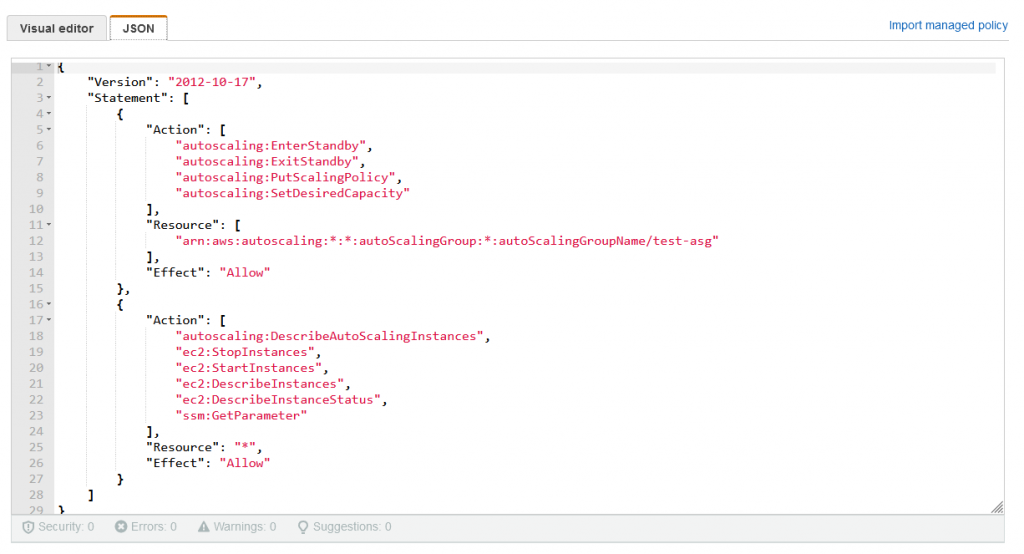
Task: Click the Version date value 2012-10-17
Action: (x=214, y=82)
